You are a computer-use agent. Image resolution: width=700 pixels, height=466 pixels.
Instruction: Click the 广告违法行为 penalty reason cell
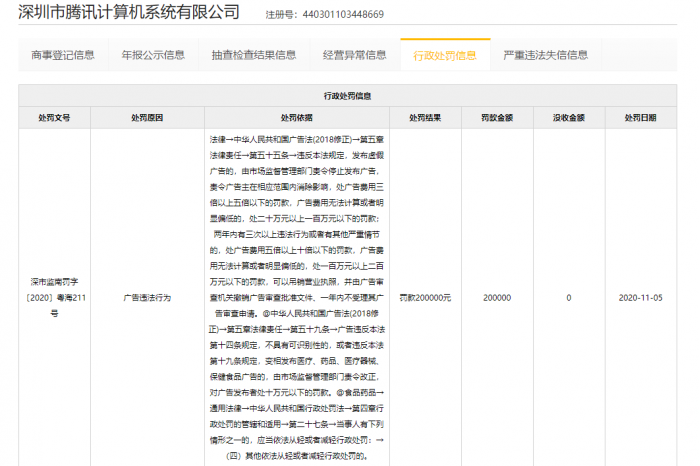click(x=146, y=297)
